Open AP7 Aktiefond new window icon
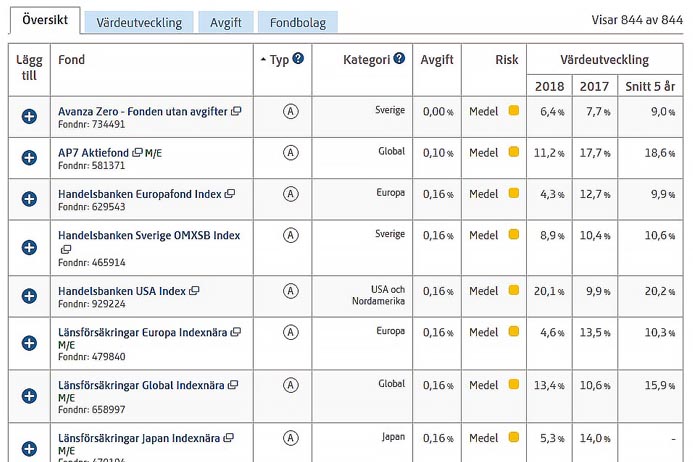693x462 pixels. pyautogui.click(x=137, y=152)
